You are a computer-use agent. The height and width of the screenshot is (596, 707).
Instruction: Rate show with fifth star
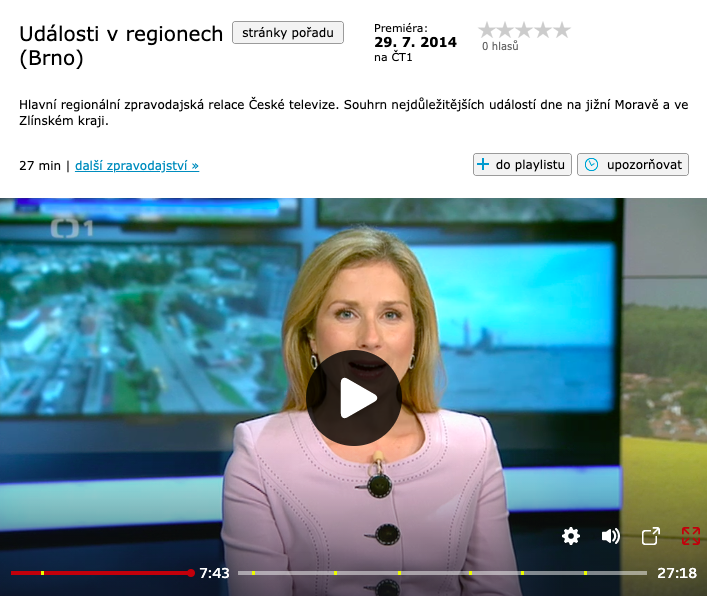pos(562,30)
